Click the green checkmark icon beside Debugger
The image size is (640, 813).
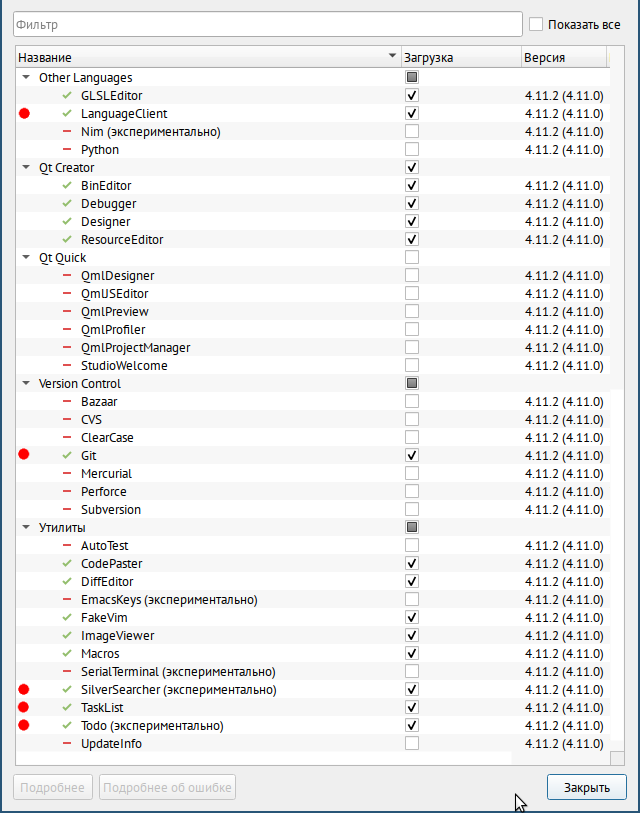tap(67, 203)
